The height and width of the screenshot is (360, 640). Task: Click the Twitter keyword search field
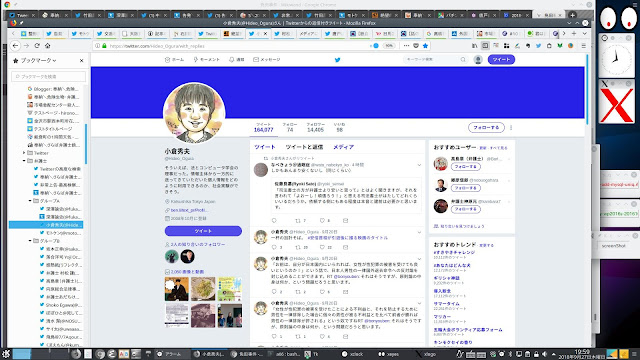[x=436, y=60]
